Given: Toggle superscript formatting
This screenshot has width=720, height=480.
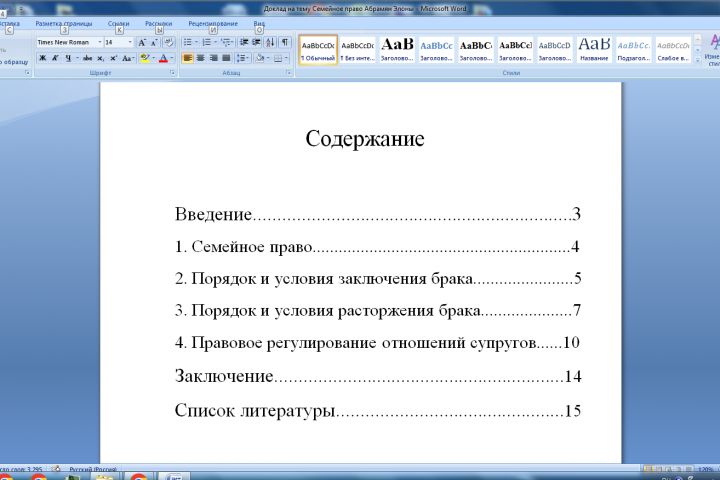Looking at the screenshot, I should click(x=113, y=58).
